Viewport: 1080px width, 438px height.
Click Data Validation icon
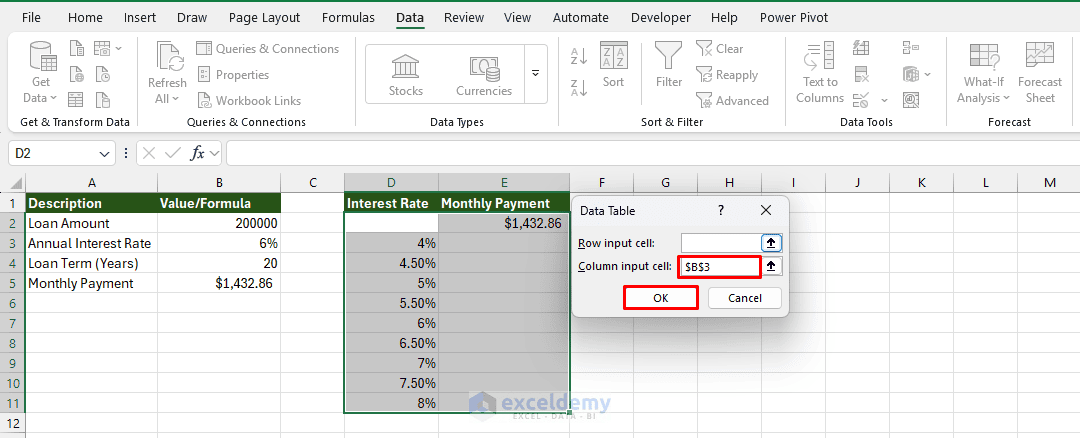pyautogui.click(x=861, y=101)
